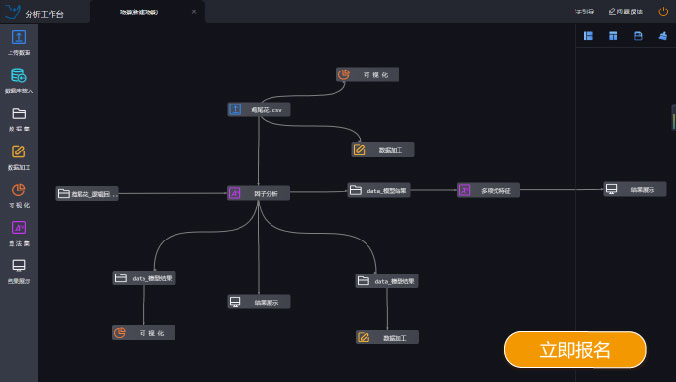The image size is (676, 382).
Task: Select 结果展示 node directly below 因子分析
Action: [259, 302]
